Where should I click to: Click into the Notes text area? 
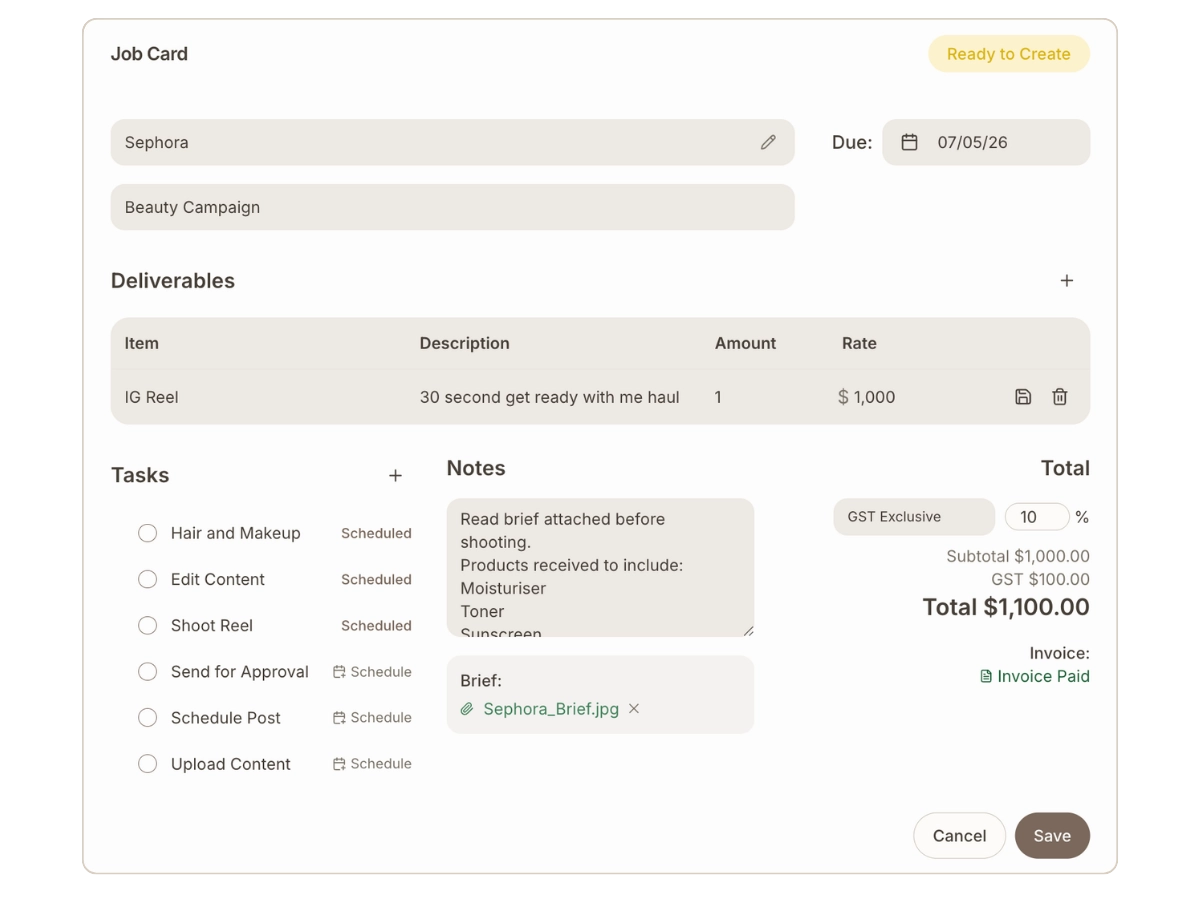tap(600, 568)
